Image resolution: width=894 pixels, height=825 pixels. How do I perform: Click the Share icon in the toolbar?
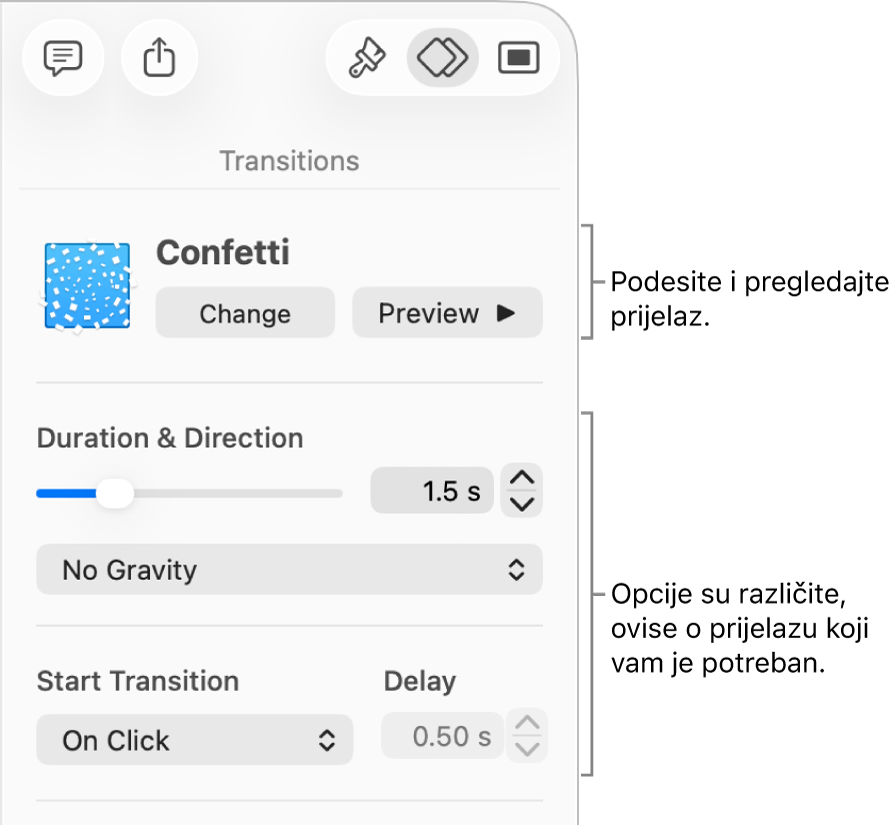pyautogui.click(x=159, y=59)
